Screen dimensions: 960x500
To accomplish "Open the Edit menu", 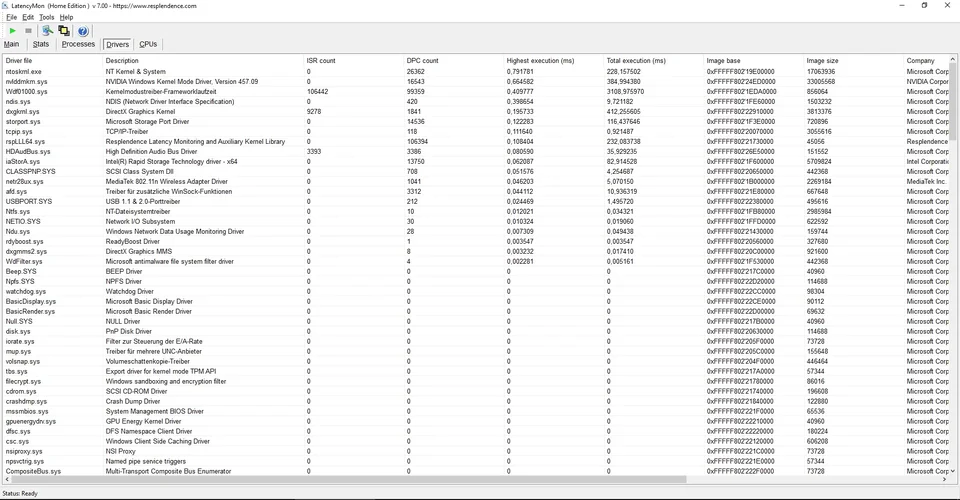I will pyautogui.click(x=28, y=17).
